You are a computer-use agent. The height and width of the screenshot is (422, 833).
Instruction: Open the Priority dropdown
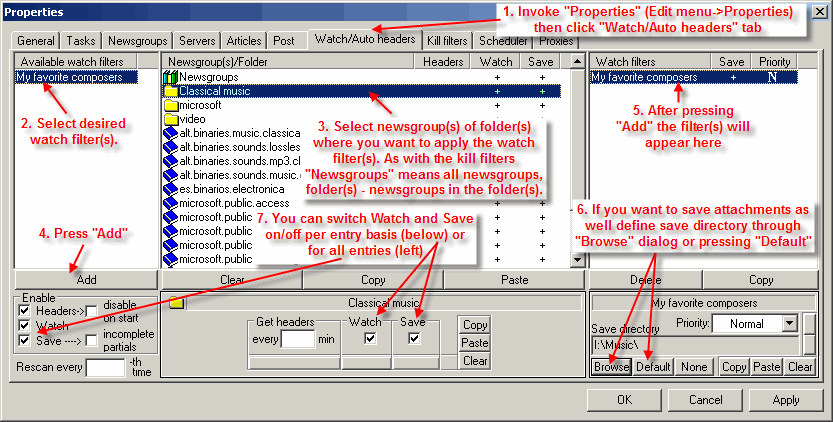coord(789,324)
